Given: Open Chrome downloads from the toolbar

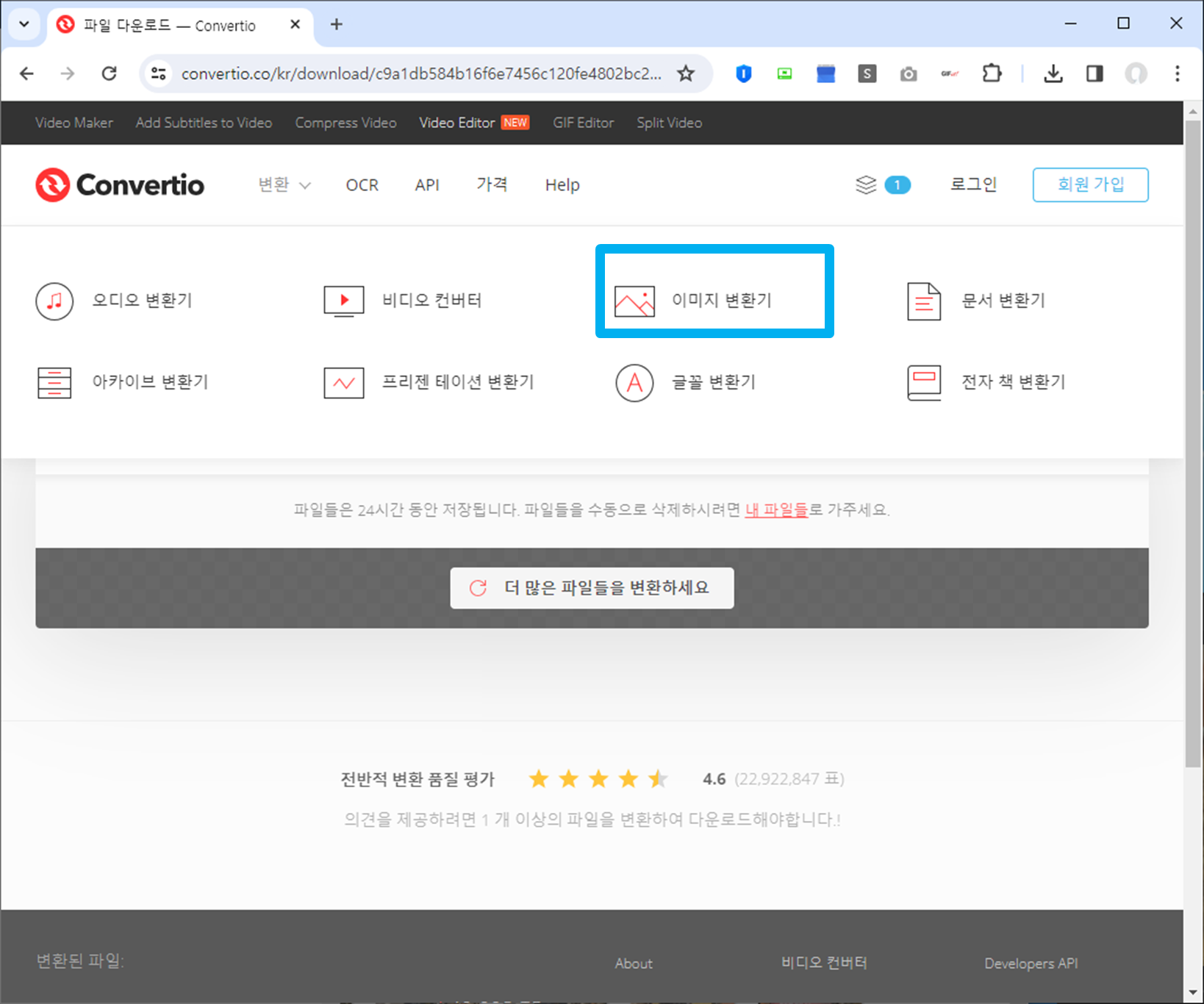Looking at the screenshot, I should pos(1053,73).
